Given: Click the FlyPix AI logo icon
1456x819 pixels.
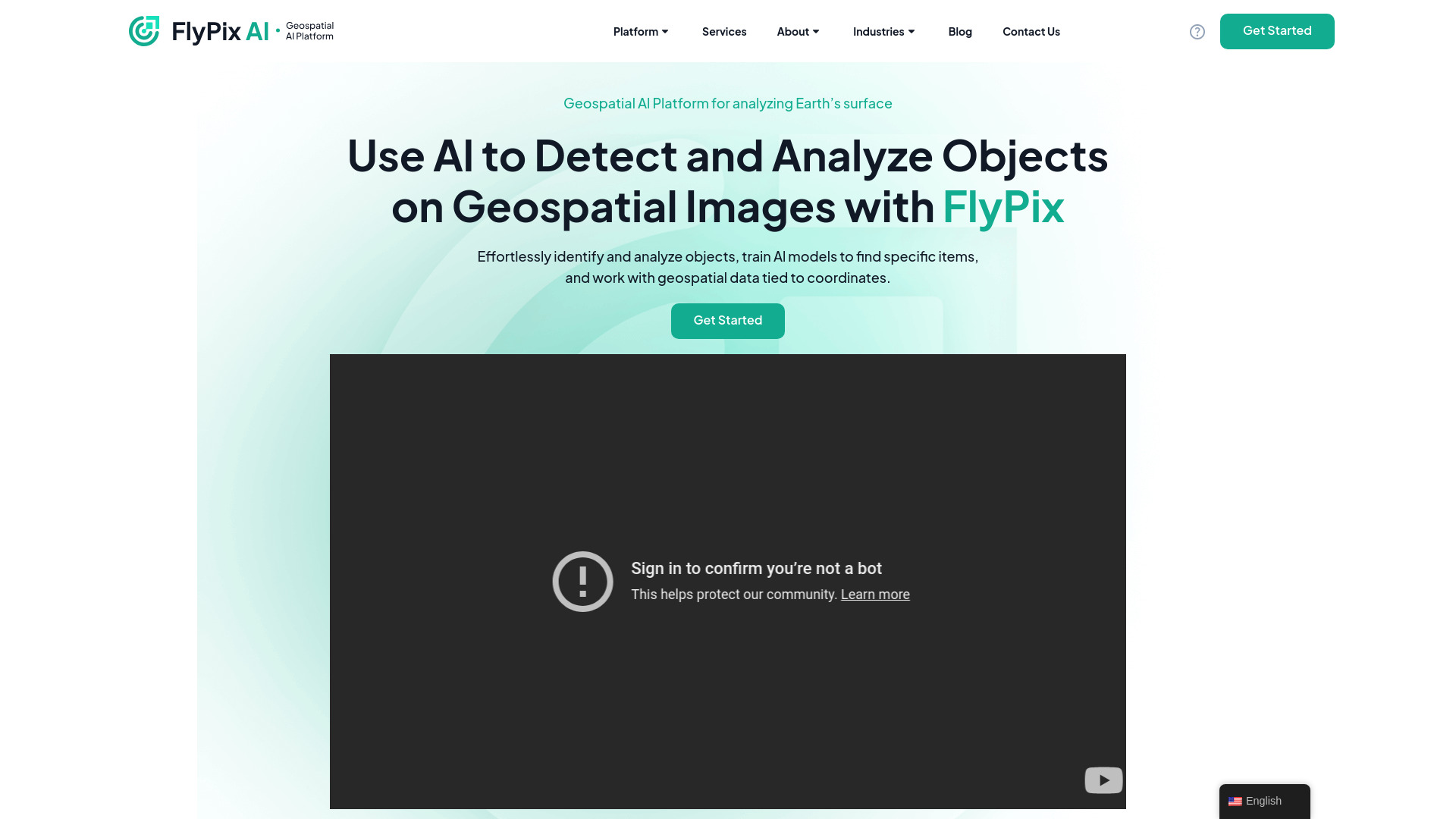Looking at the screenshot, I should click(144, 30).
